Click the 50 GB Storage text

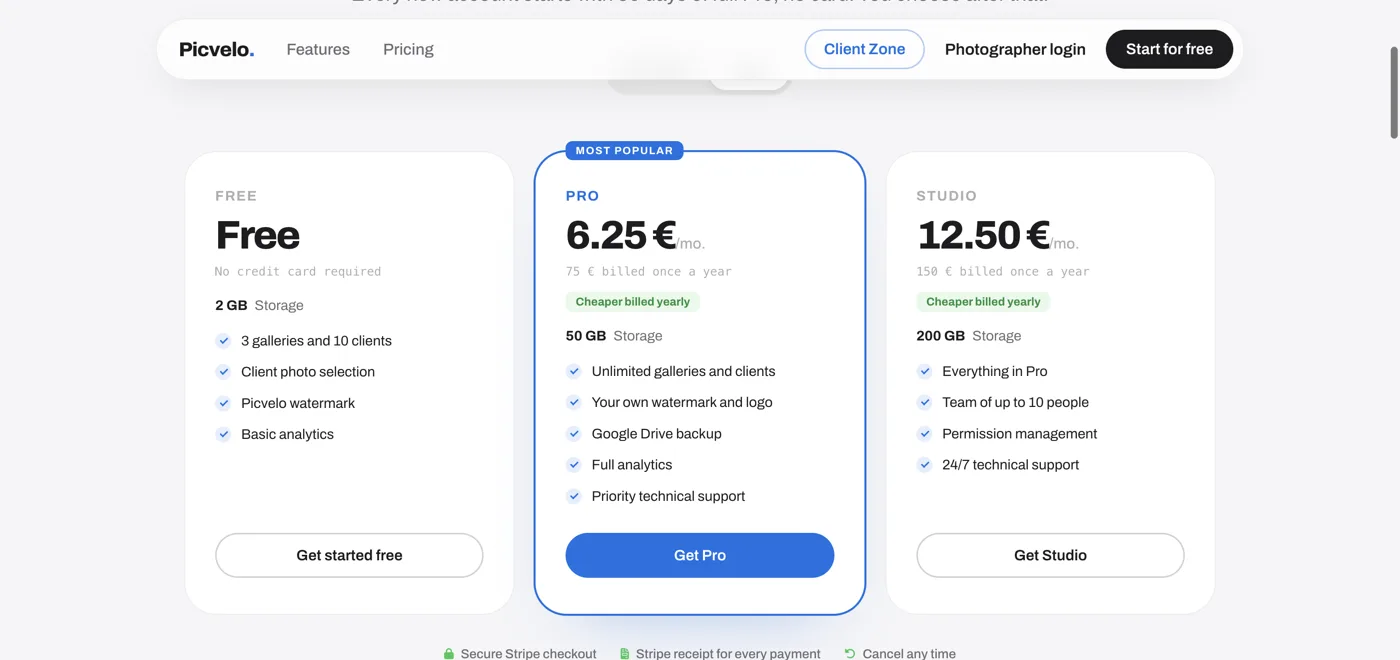pos(614,336)
